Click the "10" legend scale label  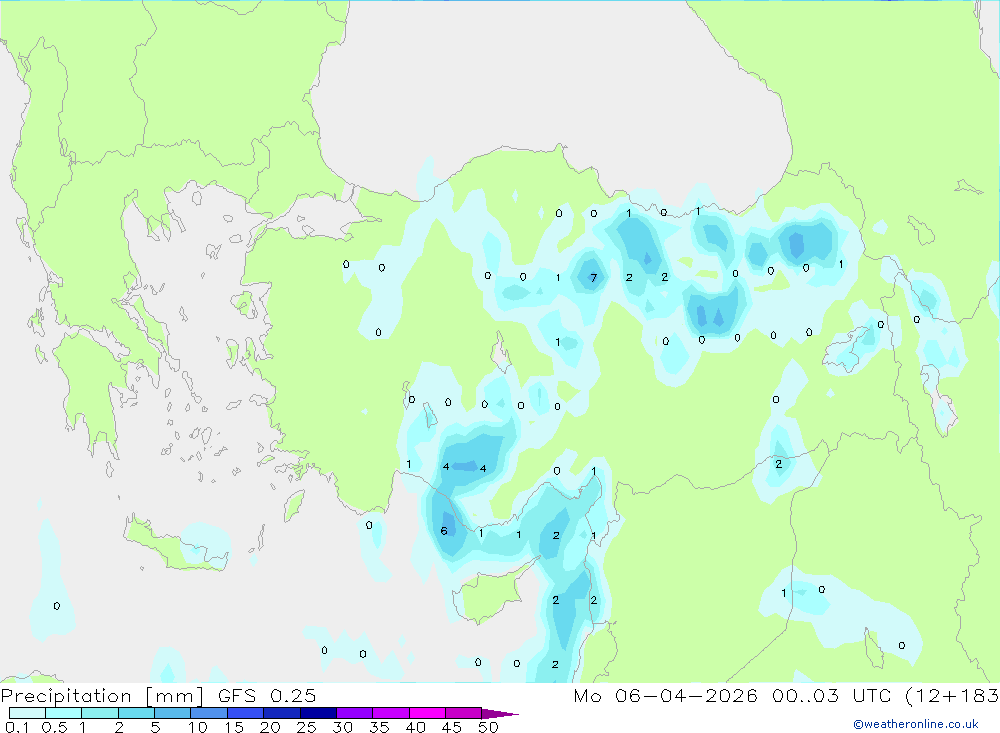[198, 727]
